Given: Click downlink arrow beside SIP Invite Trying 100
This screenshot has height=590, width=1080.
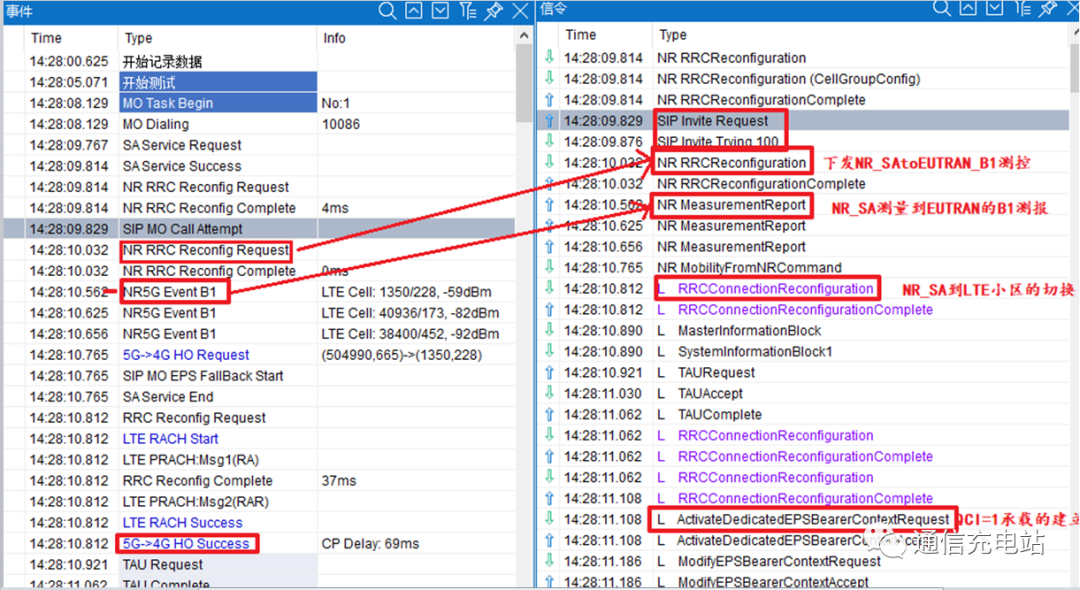Looking at the screenshot, I should click(x=549, y=141).
